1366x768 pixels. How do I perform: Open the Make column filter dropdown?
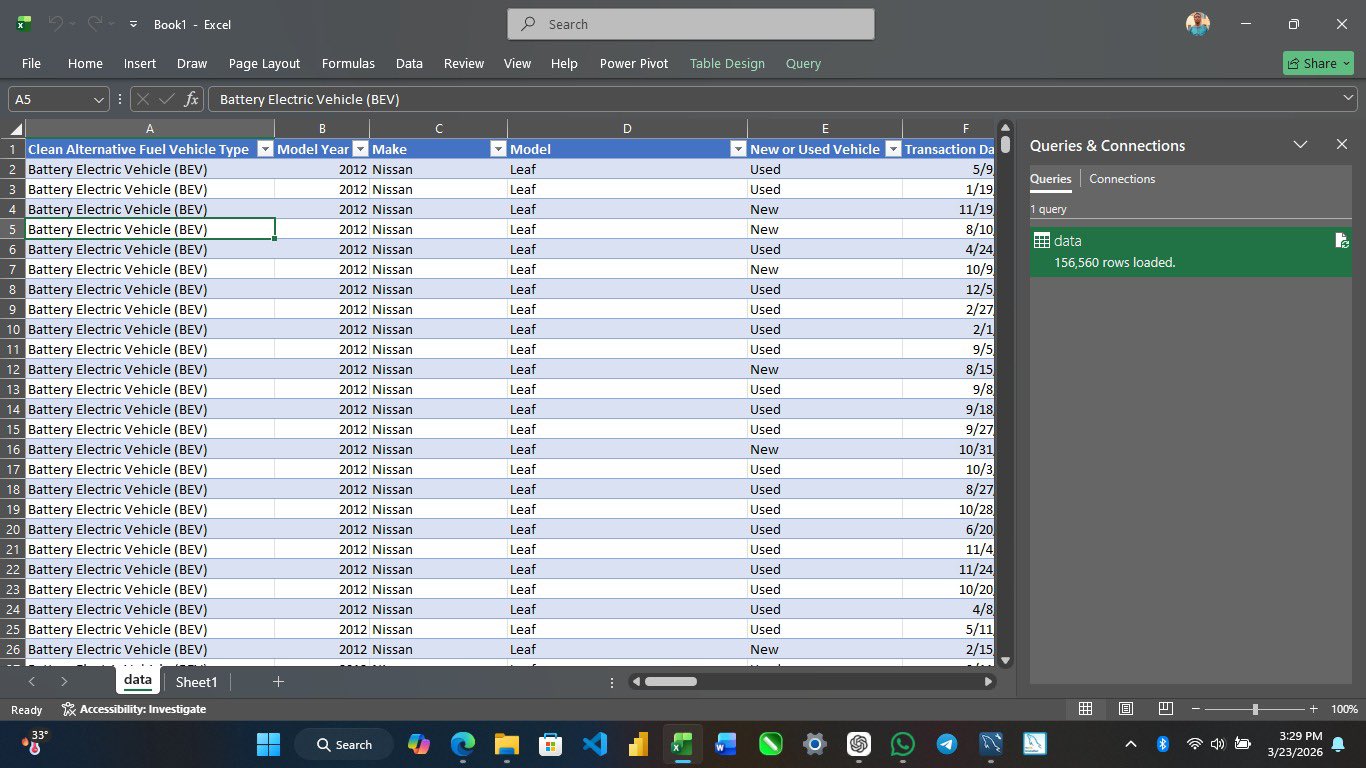click(497, 149)
